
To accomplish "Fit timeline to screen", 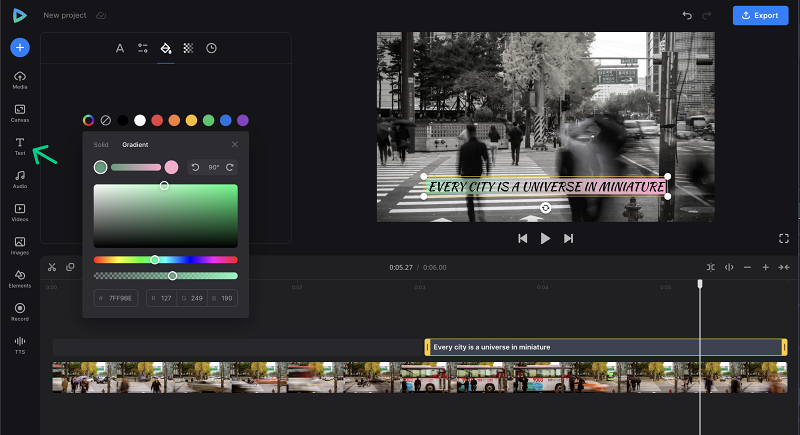I will pos(784,267).
